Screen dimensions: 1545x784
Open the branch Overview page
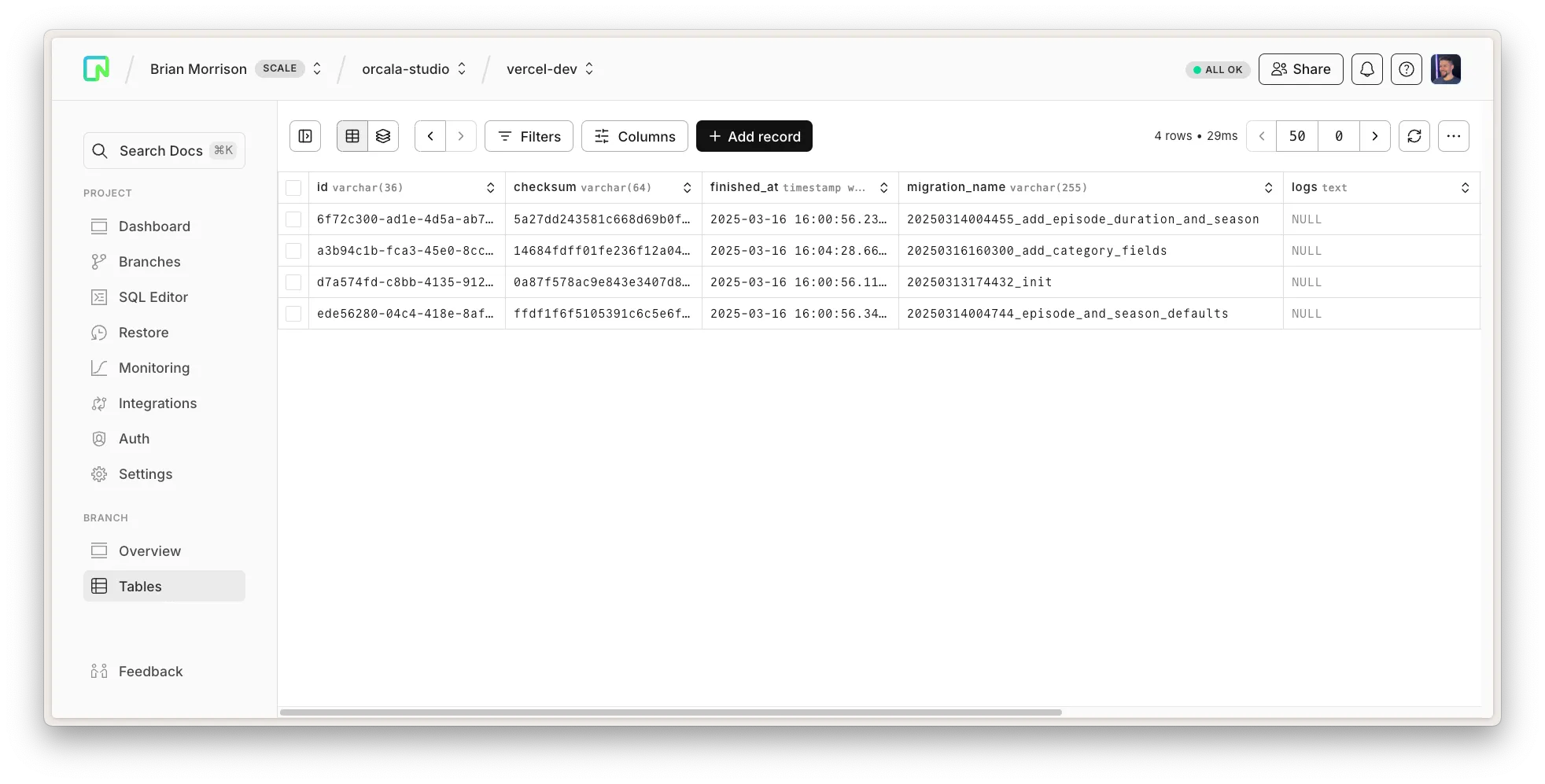[164, 551]
